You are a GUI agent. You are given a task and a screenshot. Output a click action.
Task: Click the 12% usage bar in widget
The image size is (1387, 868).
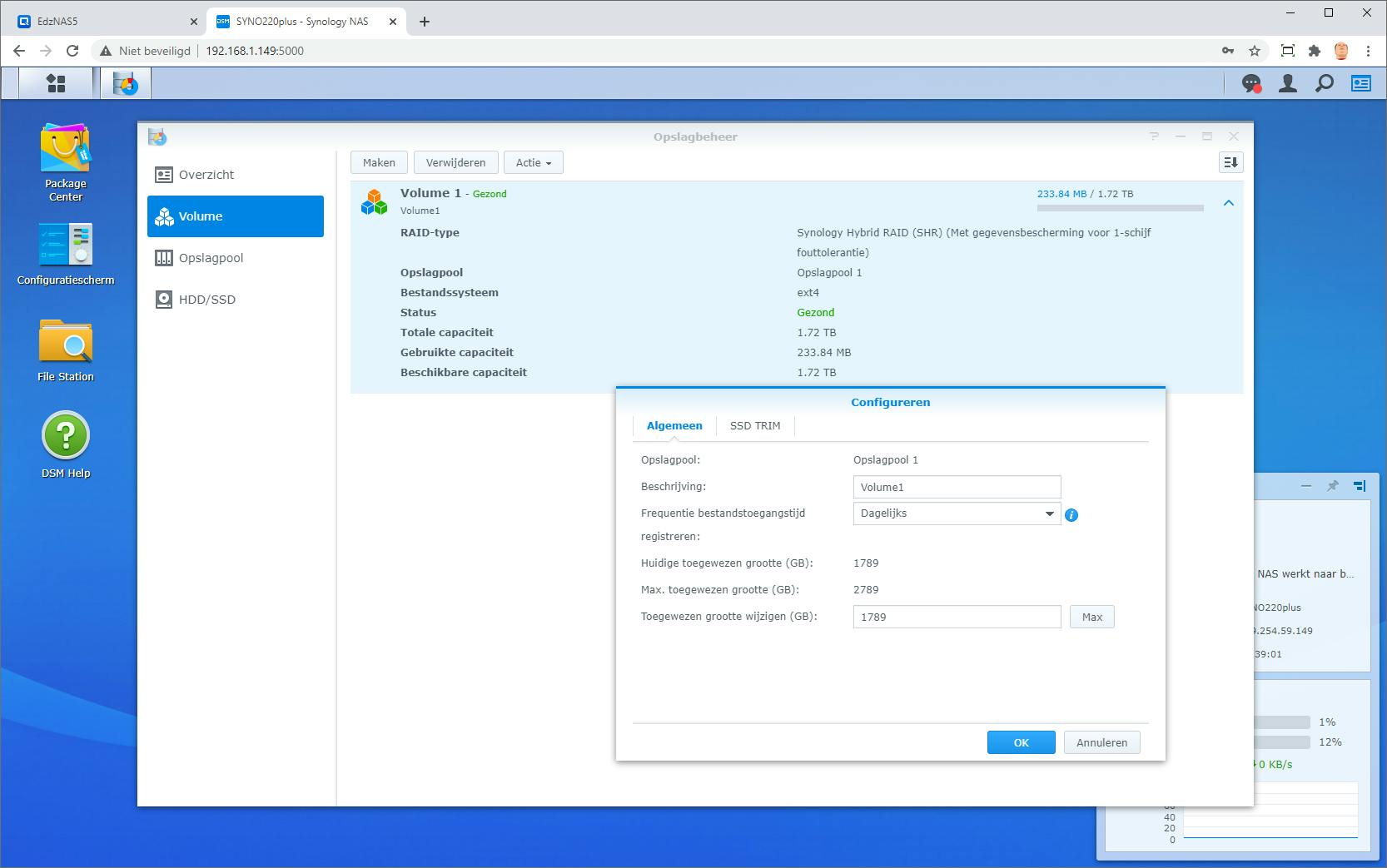(x=1280, y=742)
